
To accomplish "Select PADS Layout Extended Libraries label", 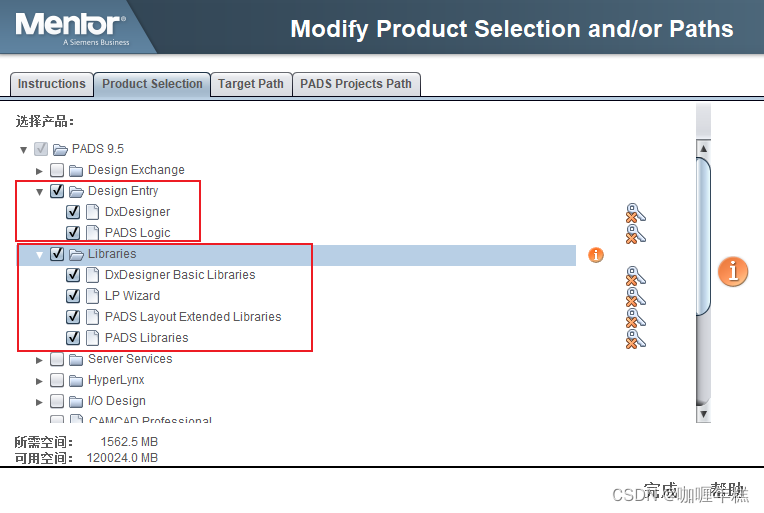I will click(193, 317).
